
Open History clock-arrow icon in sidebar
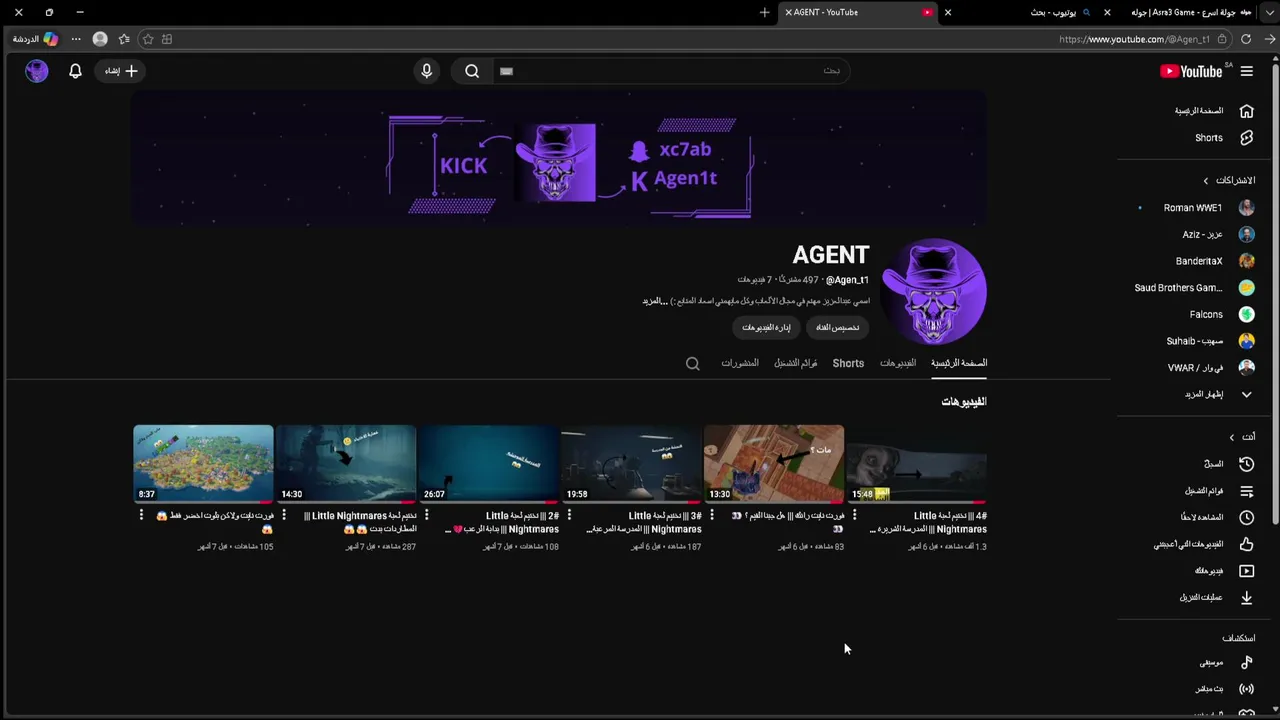1246,464
